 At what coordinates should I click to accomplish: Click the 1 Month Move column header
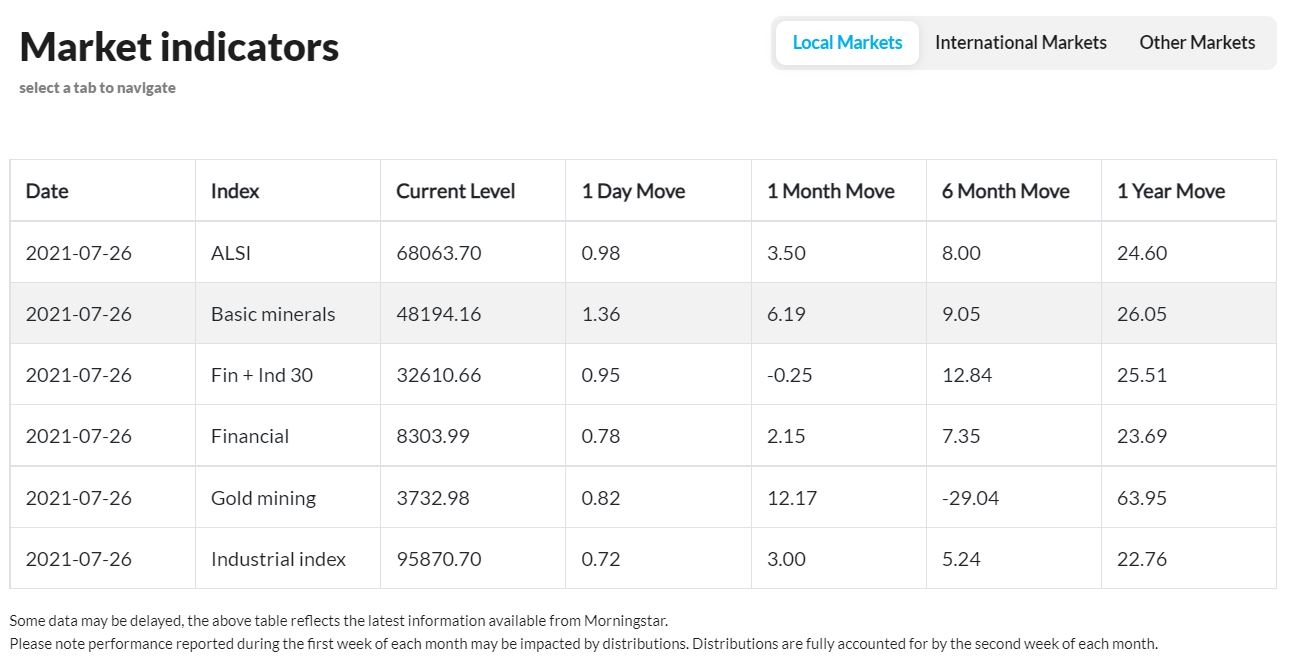[x=839, y=191]
